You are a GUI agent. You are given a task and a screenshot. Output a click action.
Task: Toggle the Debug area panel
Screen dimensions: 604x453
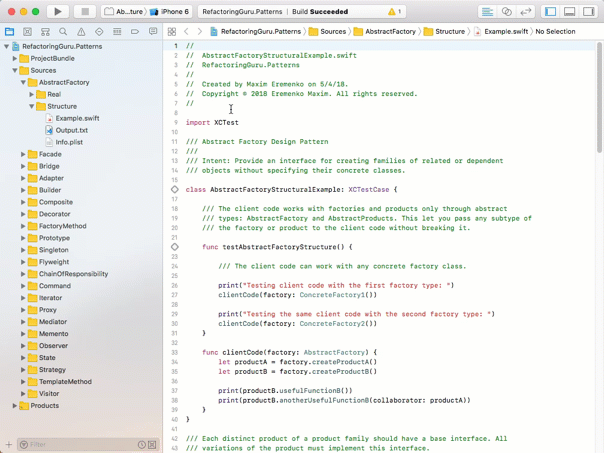pyautogui.click(x=569, y=12)
